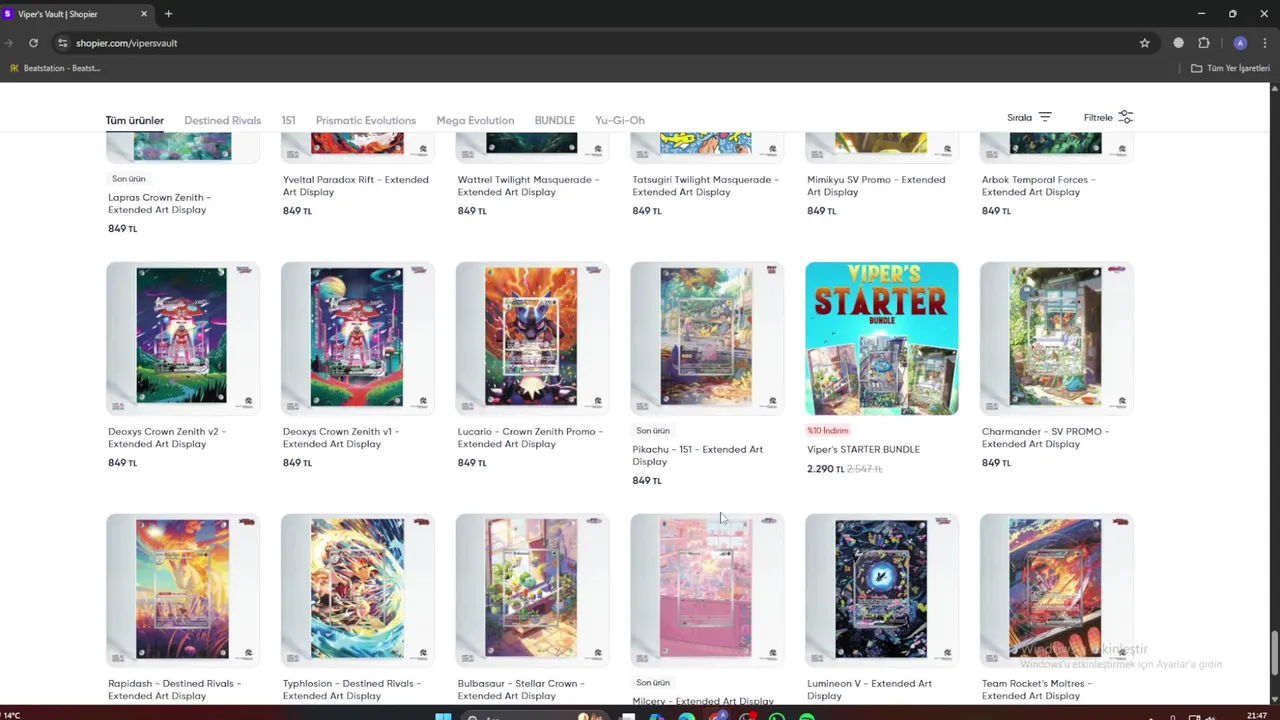Open the BUNDLE category
This screenshot has width=1280, height=720.
(554, 120)
